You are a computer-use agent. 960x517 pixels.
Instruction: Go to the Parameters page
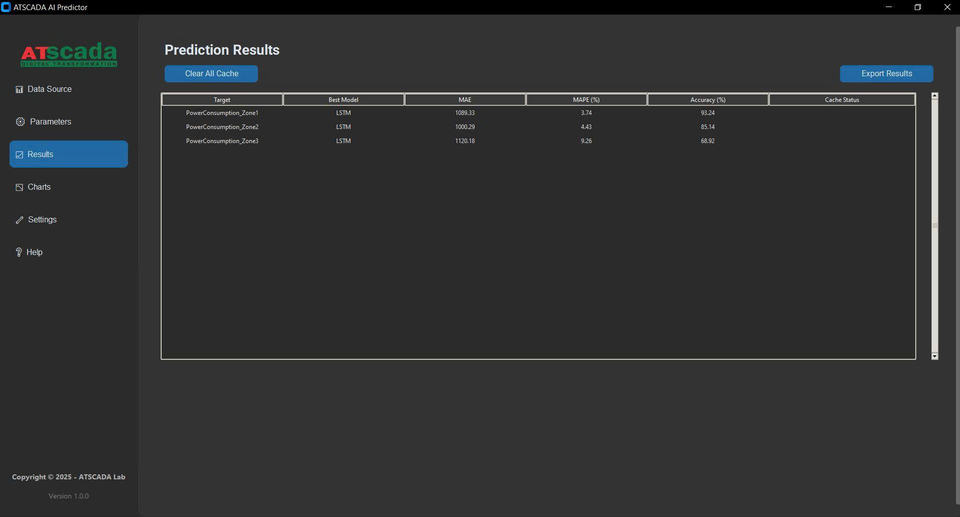69,122
